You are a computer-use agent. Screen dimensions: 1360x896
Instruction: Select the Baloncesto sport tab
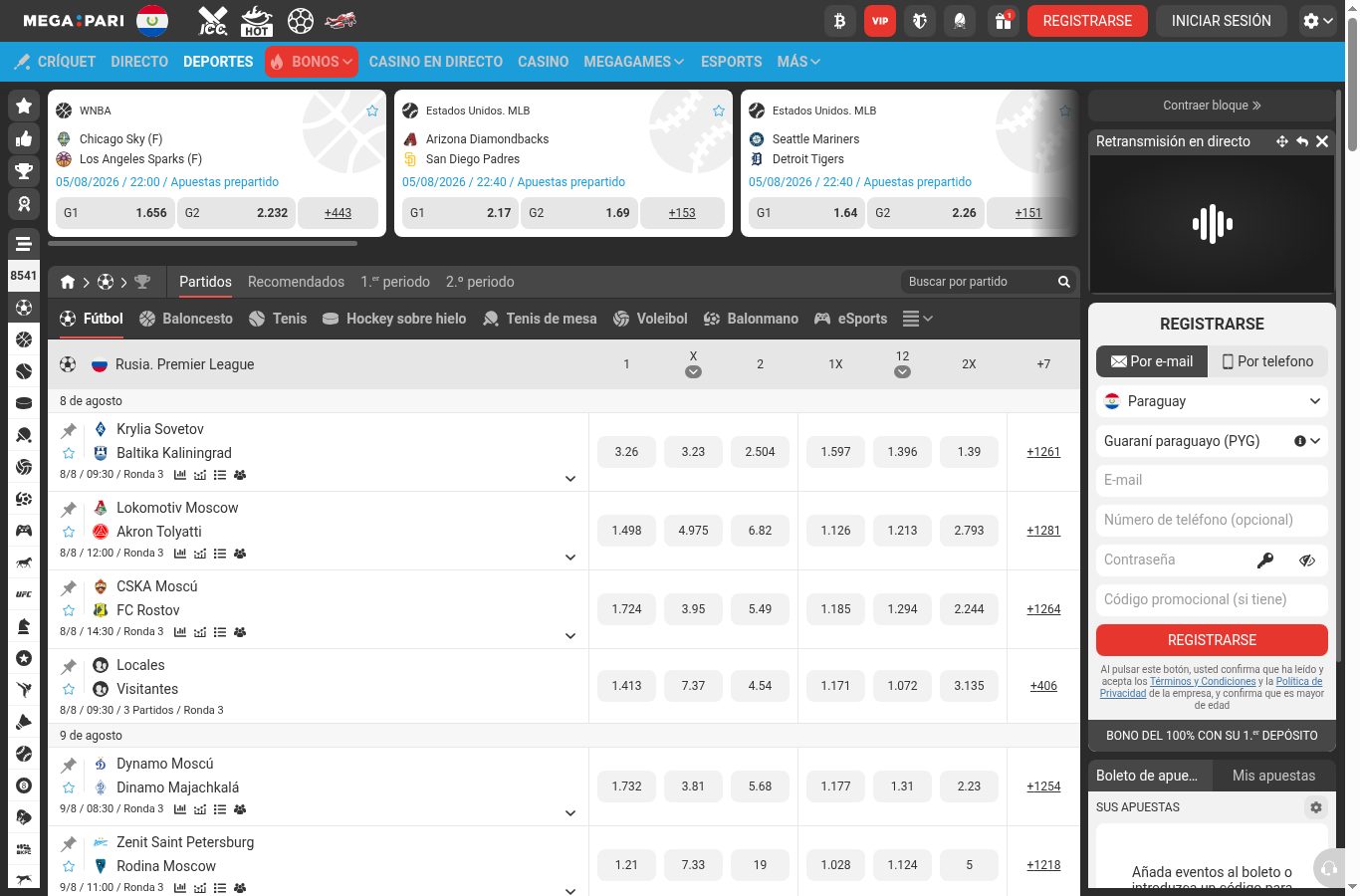(x=186, y=319)
